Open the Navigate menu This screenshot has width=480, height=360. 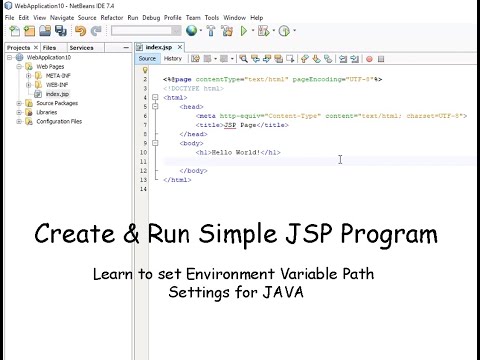tap(62, 18)
